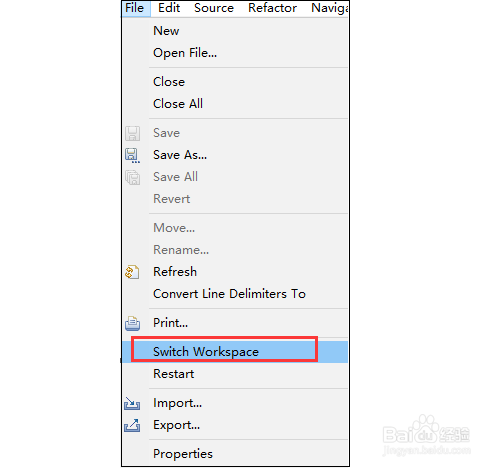This screenshot has width=500, height=468.
Task: Open the Source menu
Action: click(x=214, y=8)
